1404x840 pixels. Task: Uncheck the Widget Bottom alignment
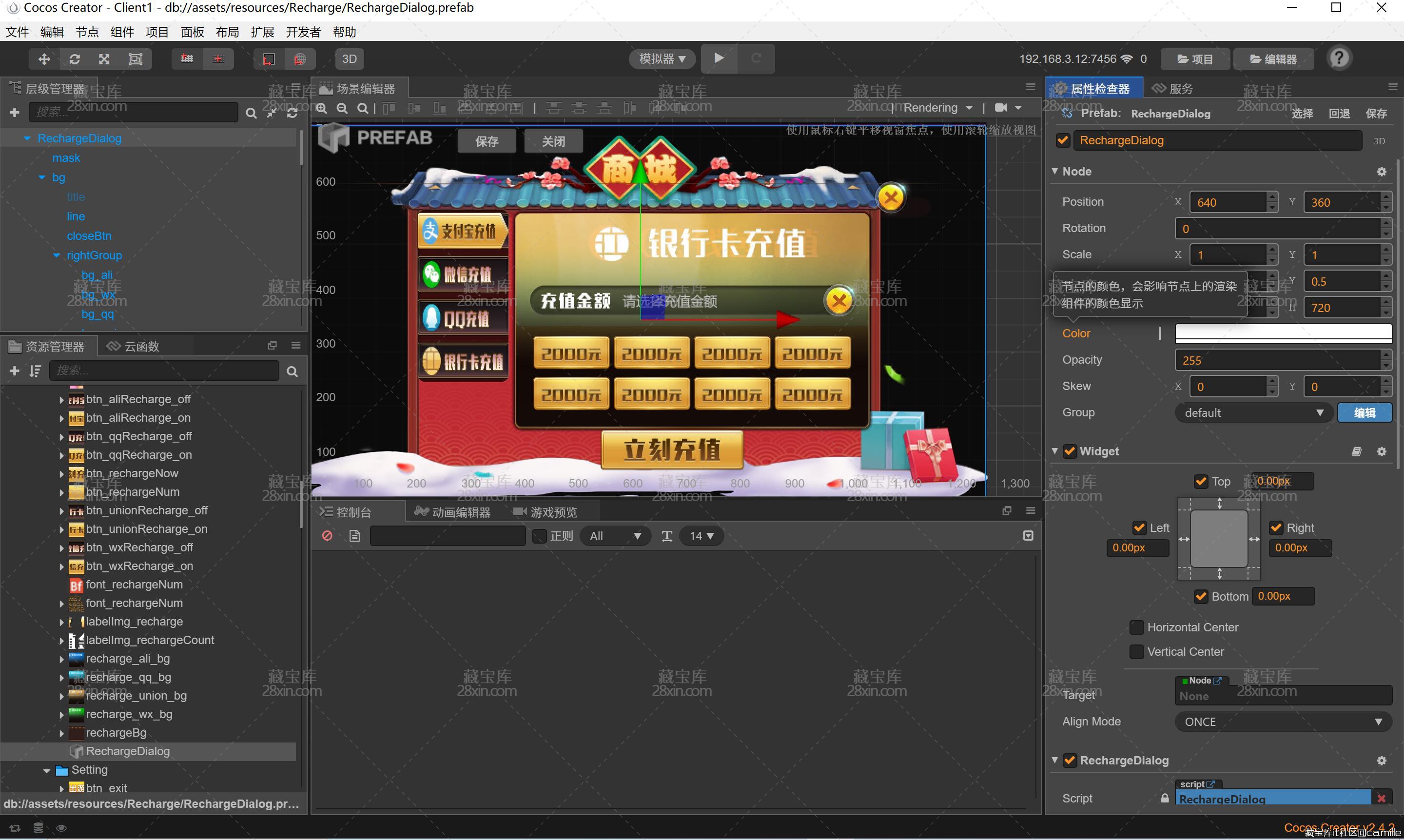(x=1201, y=596)
